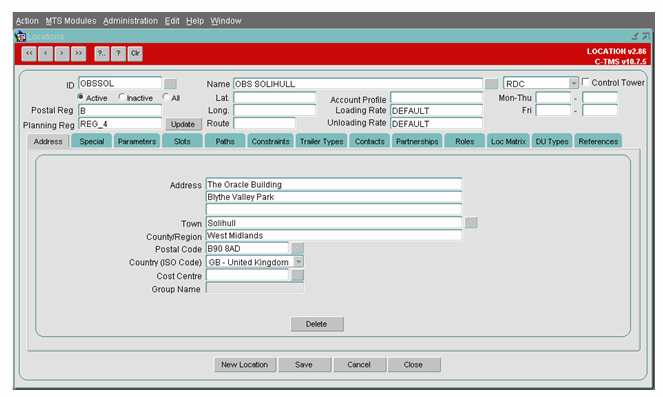Click the Postal Code field B90 8AD
This screenshot has height=397, width=663.
[x=247, y=248]
